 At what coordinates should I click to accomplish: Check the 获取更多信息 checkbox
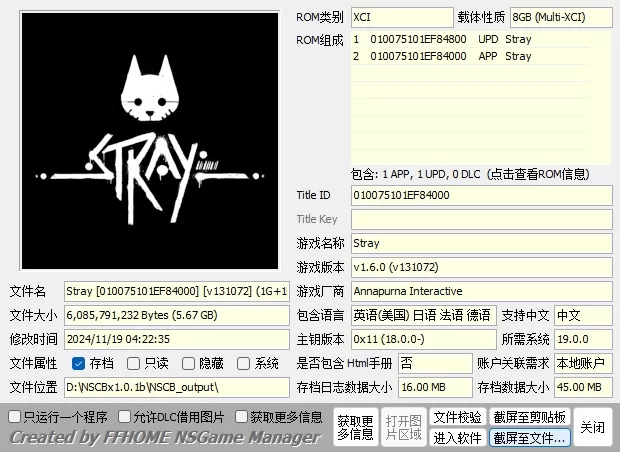[x=241, y=417]
